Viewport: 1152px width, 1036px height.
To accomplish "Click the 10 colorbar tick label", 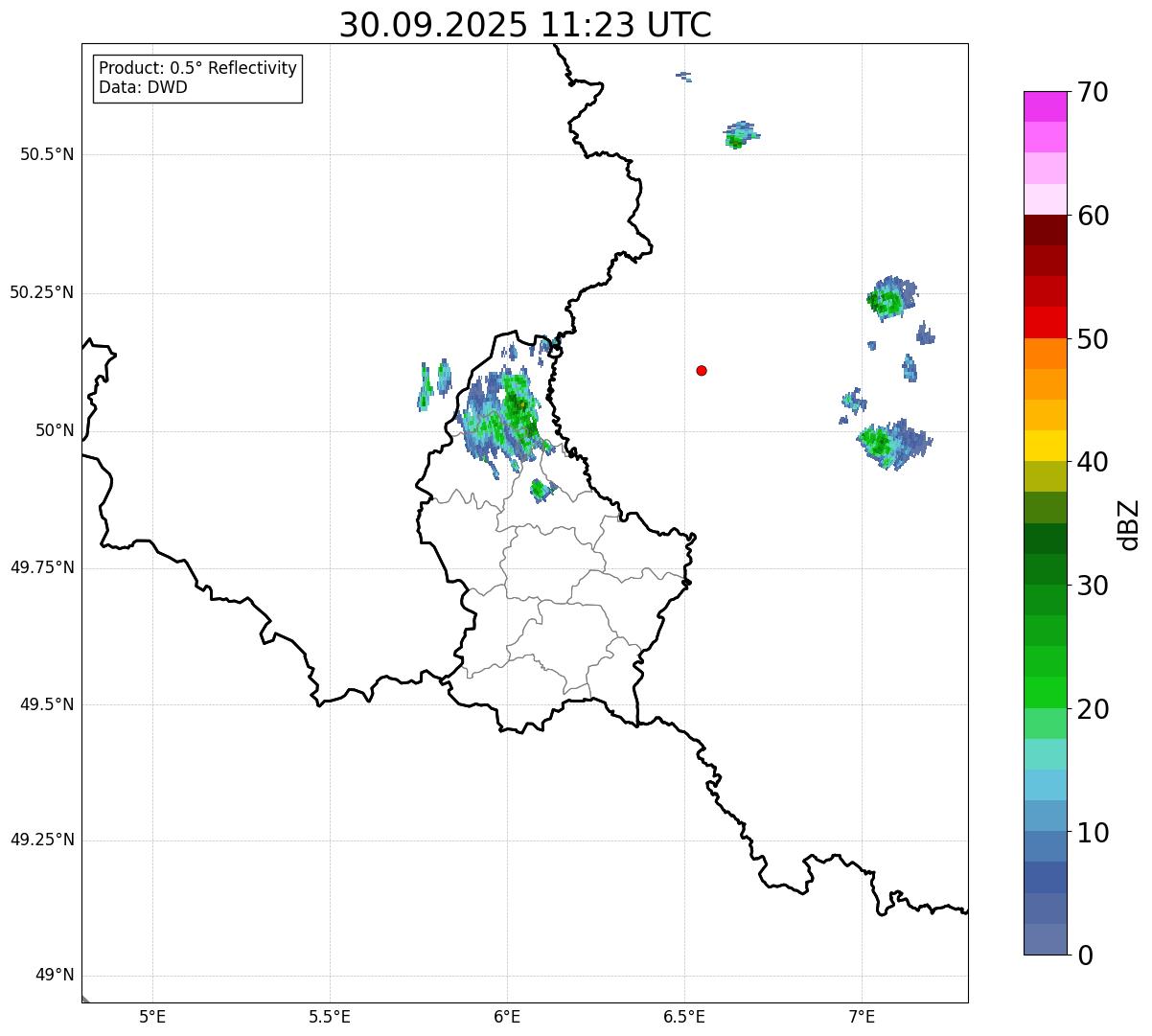I will [x=1093, y=832].
